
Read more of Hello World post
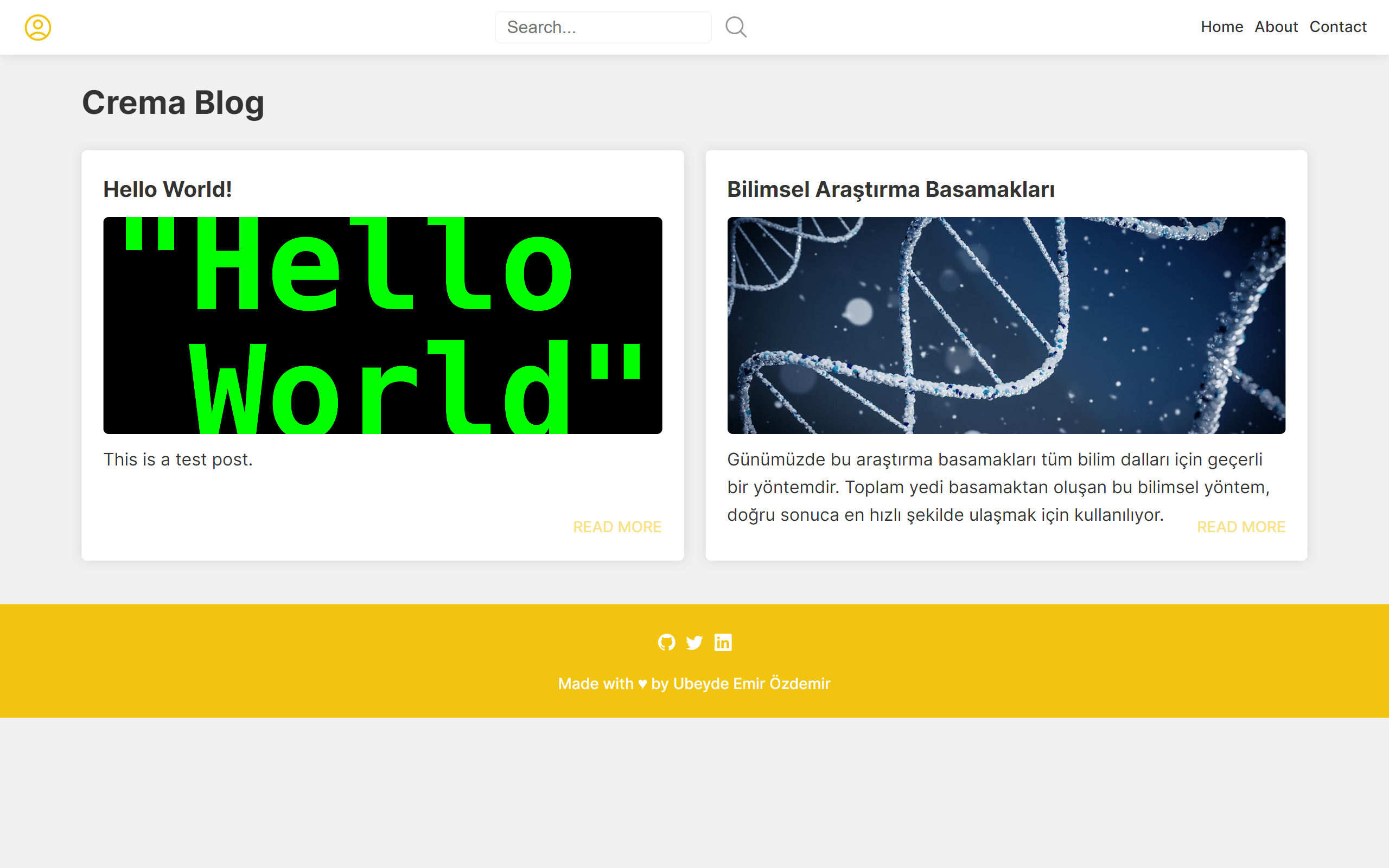tap(617, 526)
